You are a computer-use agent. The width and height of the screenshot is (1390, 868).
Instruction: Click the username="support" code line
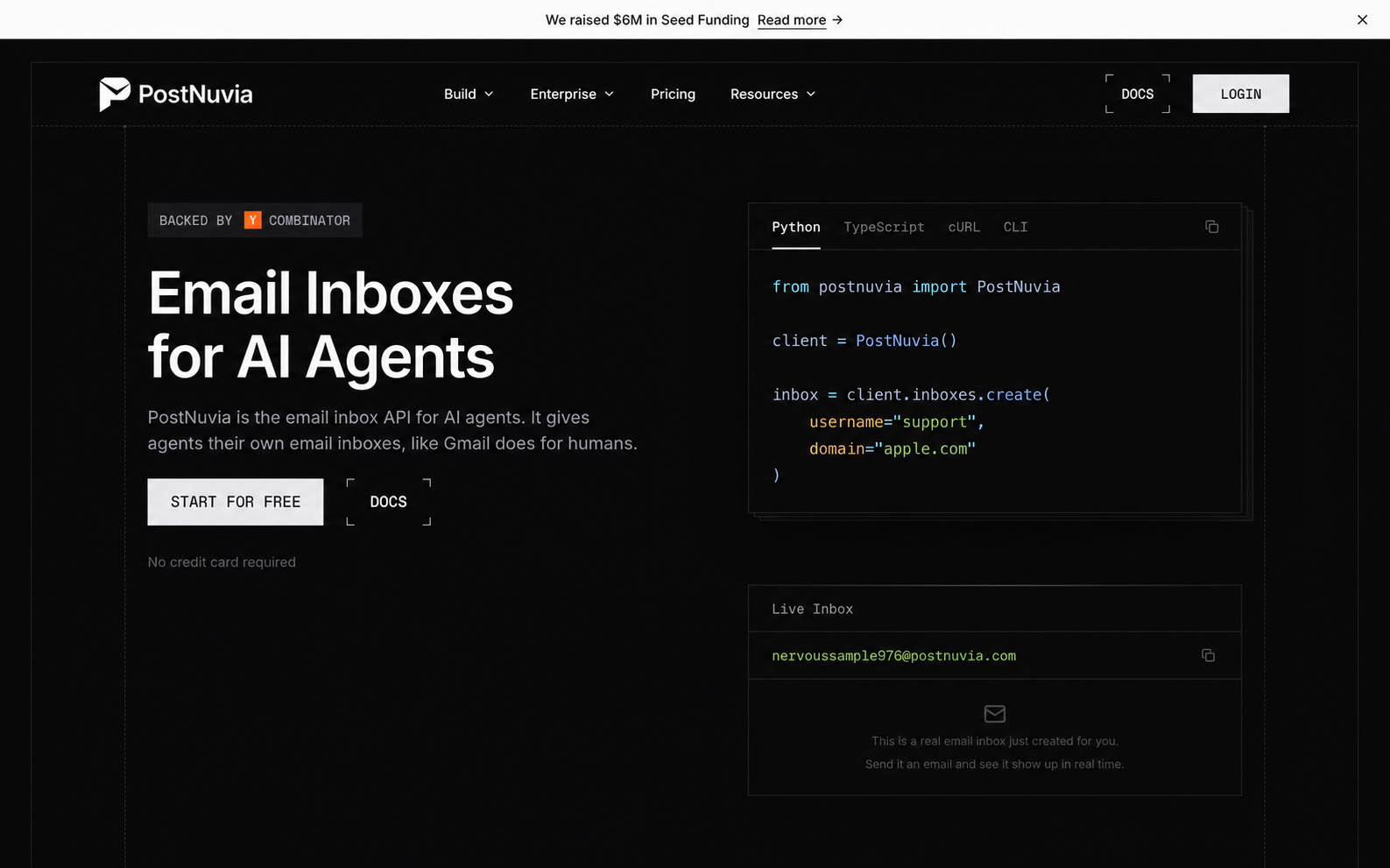coord(897,421)
